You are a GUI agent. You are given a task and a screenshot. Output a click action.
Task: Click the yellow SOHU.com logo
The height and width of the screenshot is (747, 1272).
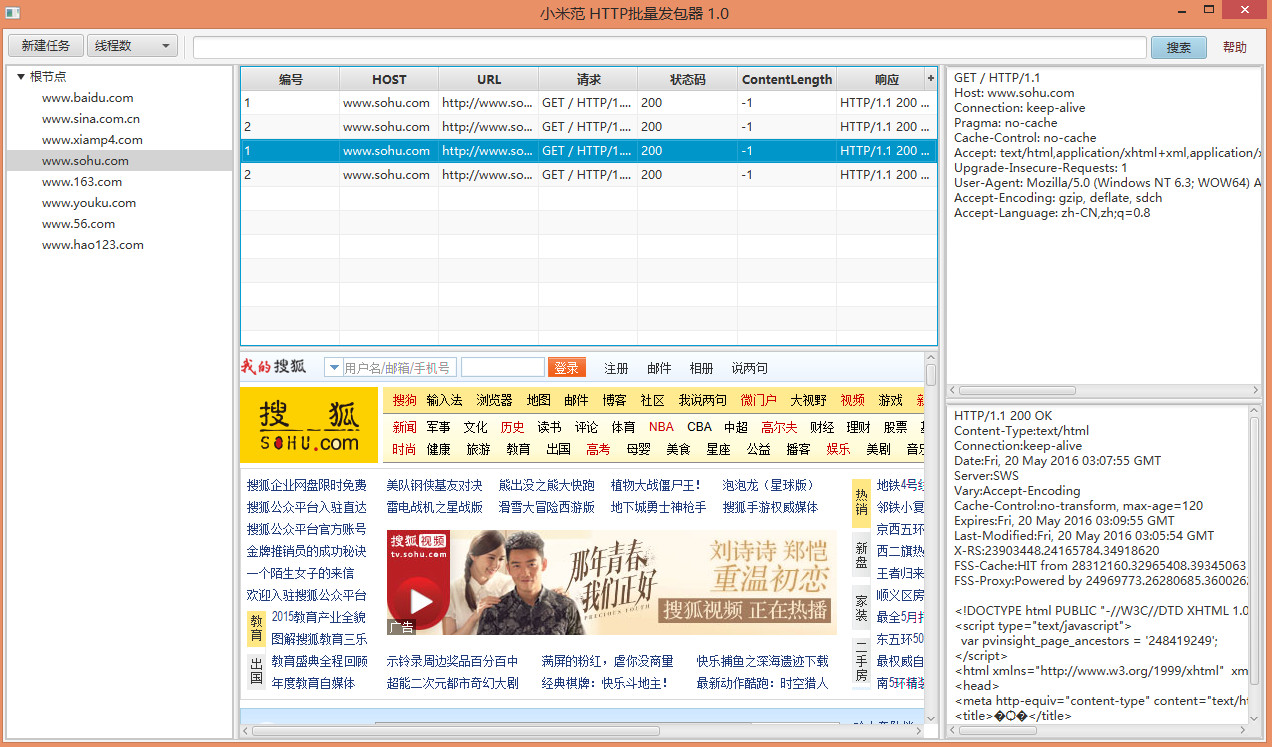point(309,425)
